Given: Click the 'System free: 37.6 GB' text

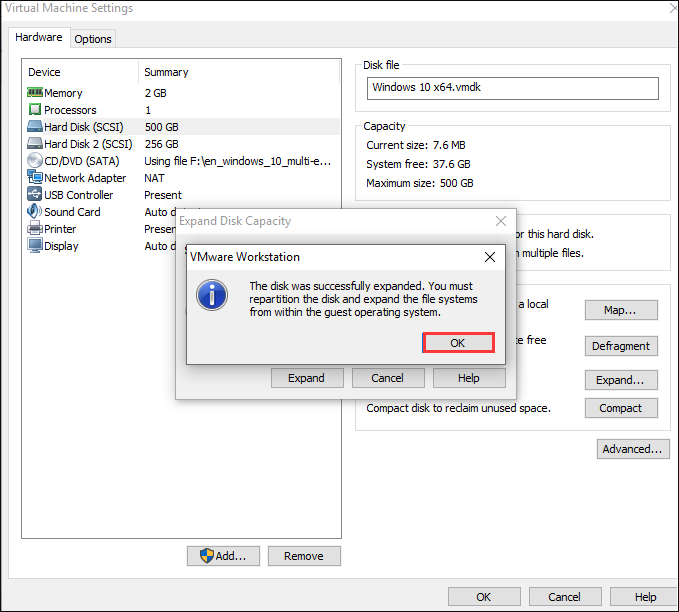Looking at the screenshot, I should click(418, 164).
